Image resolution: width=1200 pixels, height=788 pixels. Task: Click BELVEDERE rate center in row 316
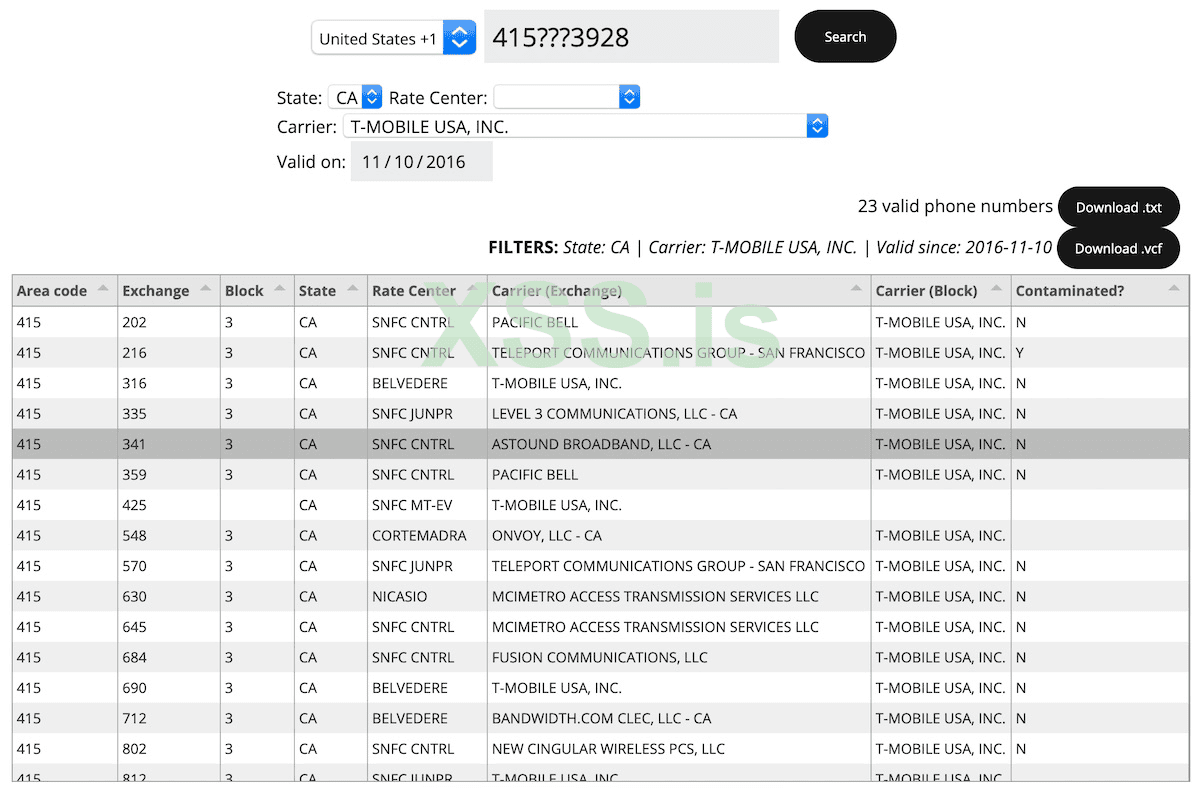427,383
